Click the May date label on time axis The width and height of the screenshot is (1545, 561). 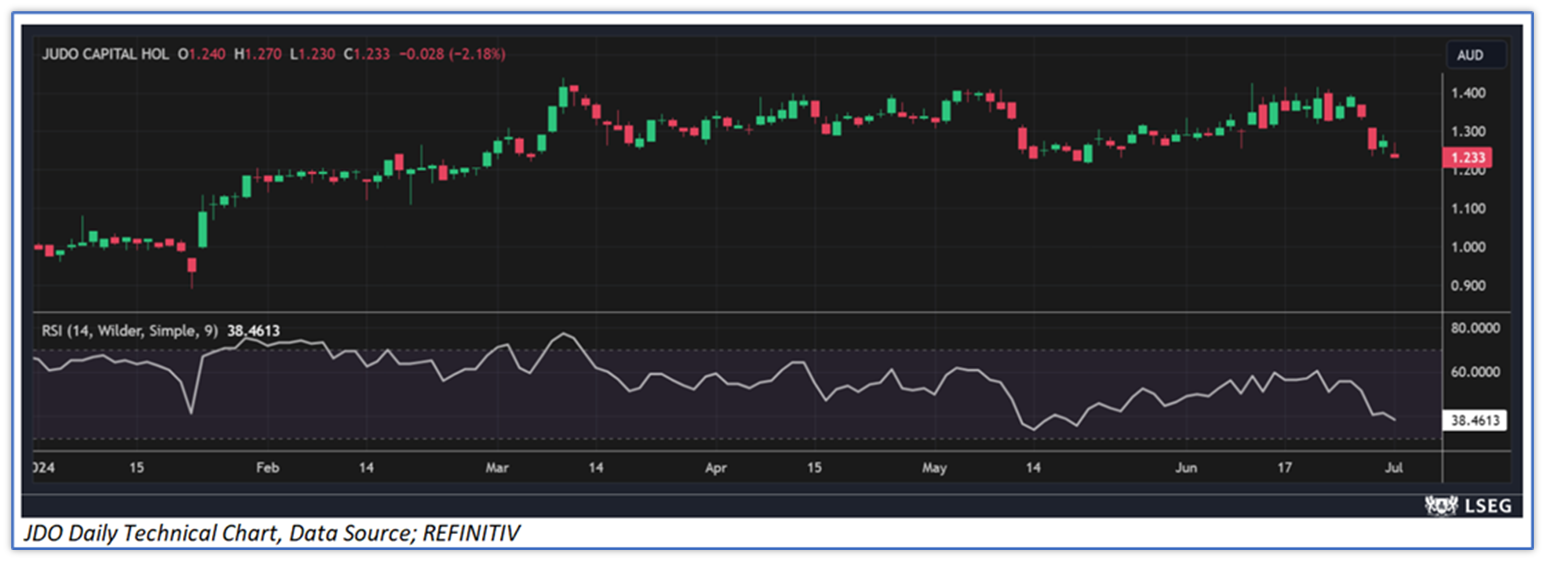coord(935,468)
